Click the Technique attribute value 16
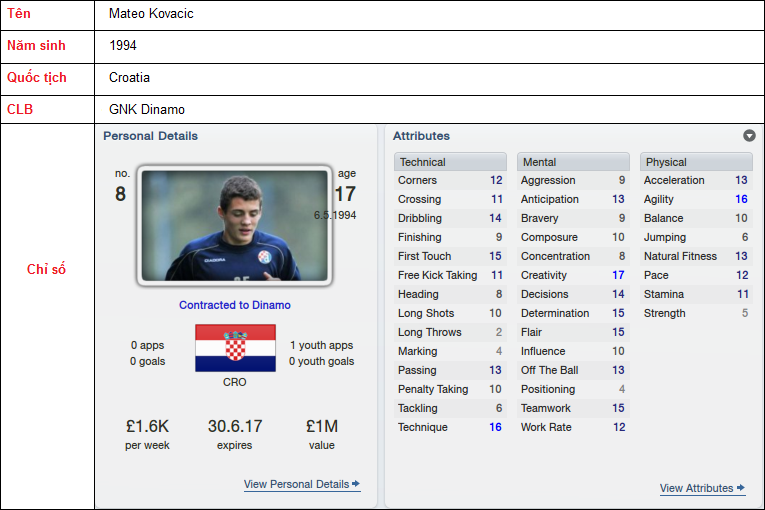 pyautogui.click(x=495, y=427)
